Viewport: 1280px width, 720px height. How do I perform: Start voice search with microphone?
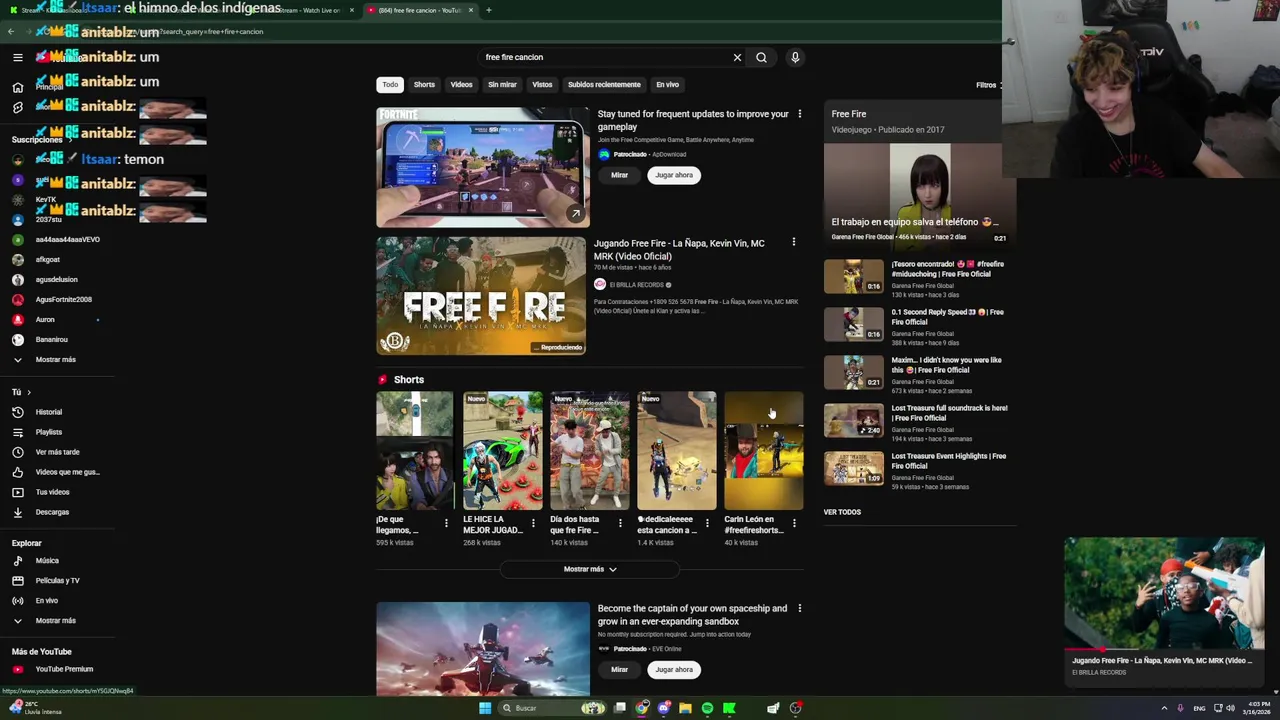point(795,57)
